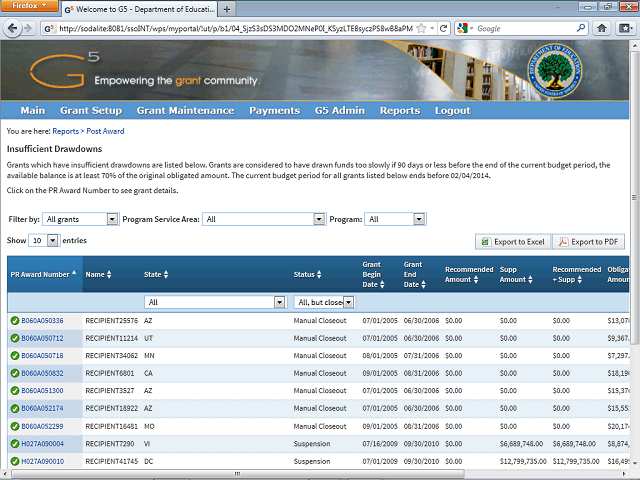Click the Google search input field

click(526, 28)
